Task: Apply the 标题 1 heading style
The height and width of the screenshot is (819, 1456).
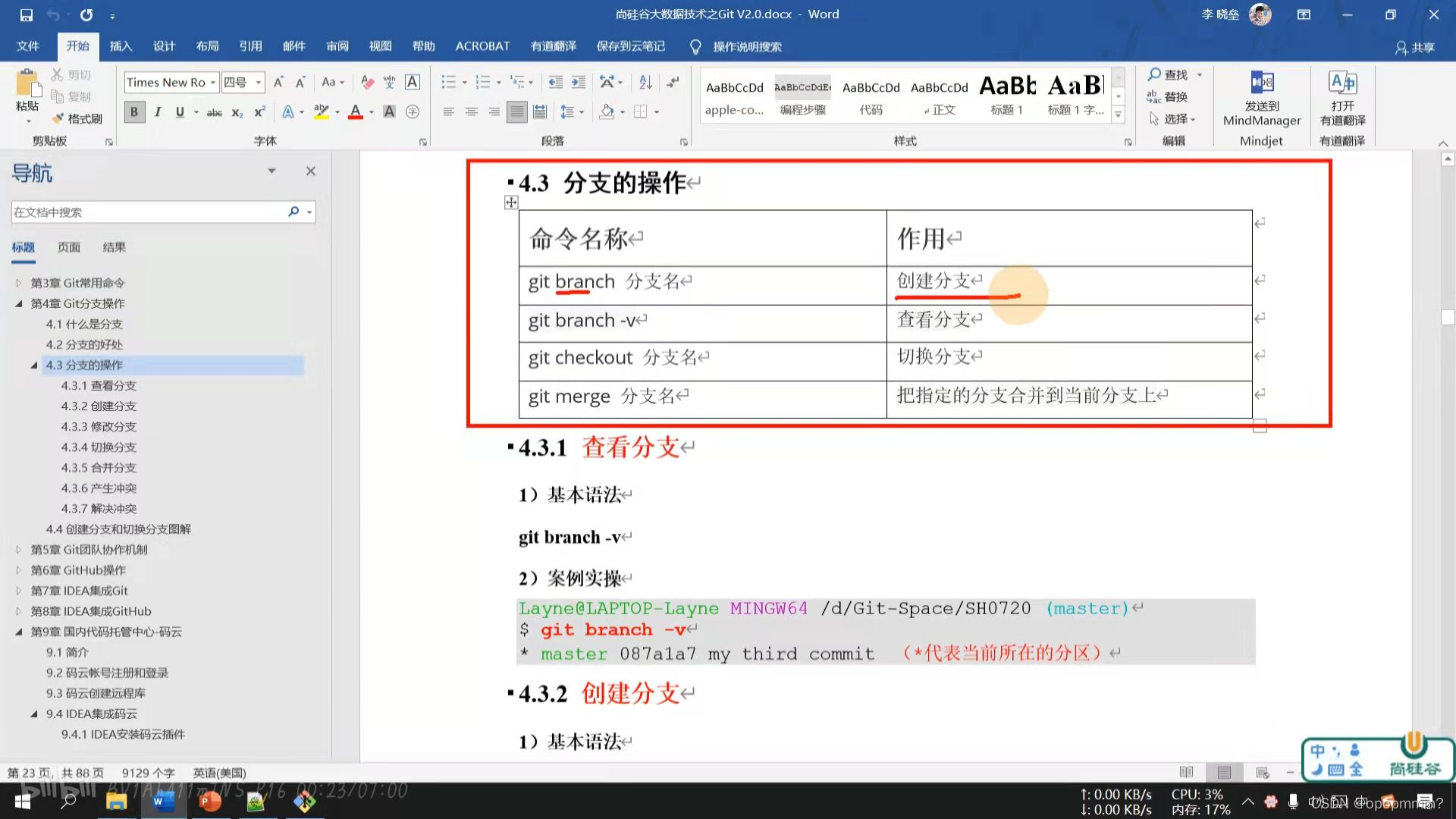Action: [1007, 96]
